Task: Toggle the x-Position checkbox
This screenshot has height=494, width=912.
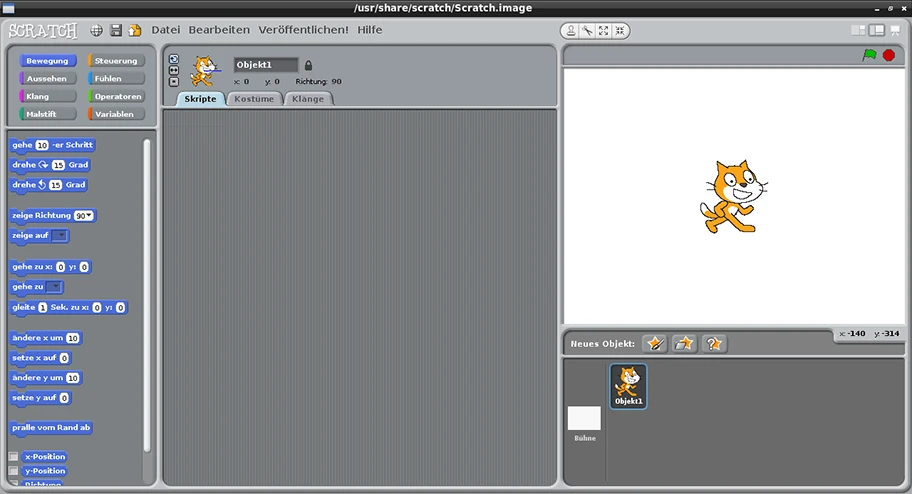Action: [13, 457]
